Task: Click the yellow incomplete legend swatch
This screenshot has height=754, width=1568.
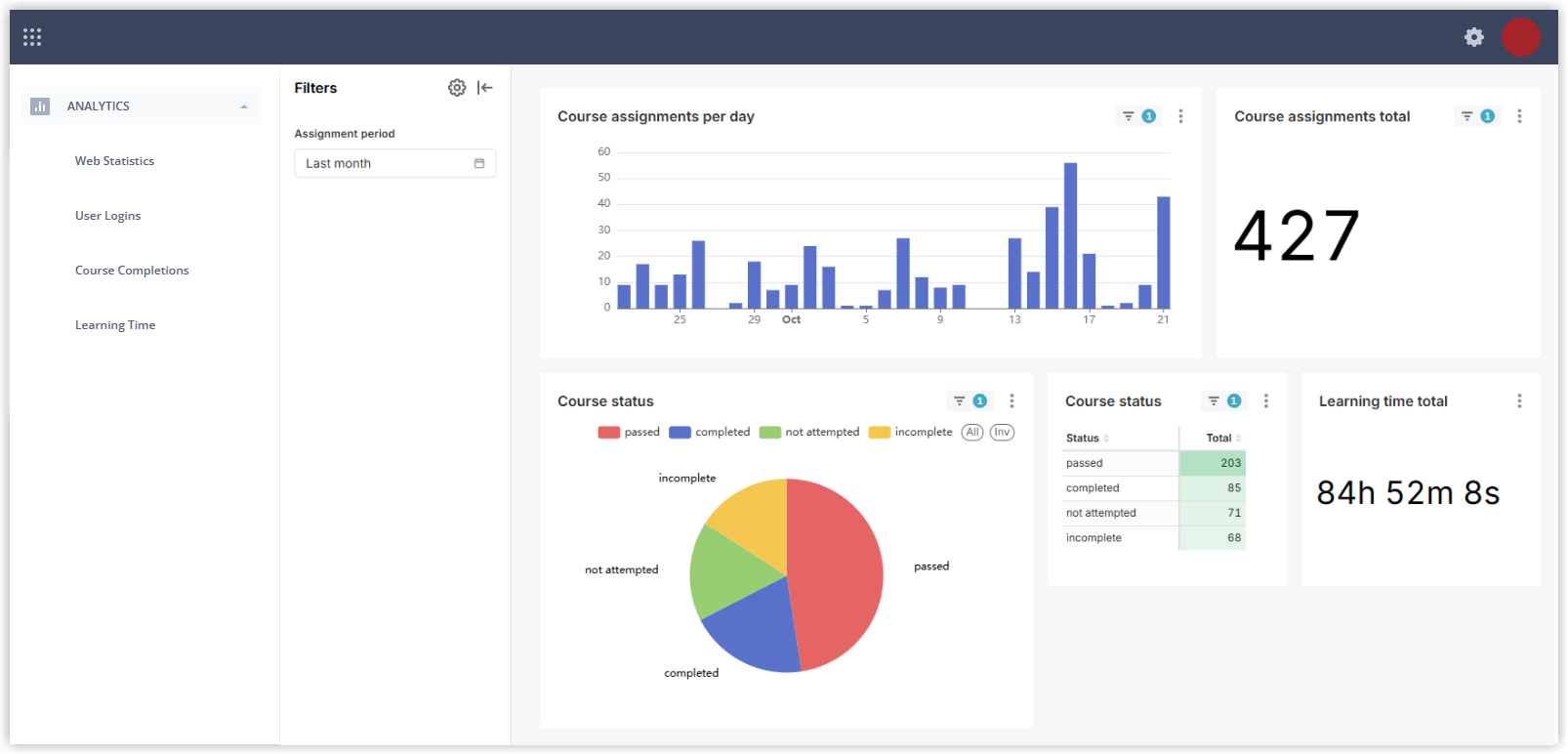Action: 880,433
